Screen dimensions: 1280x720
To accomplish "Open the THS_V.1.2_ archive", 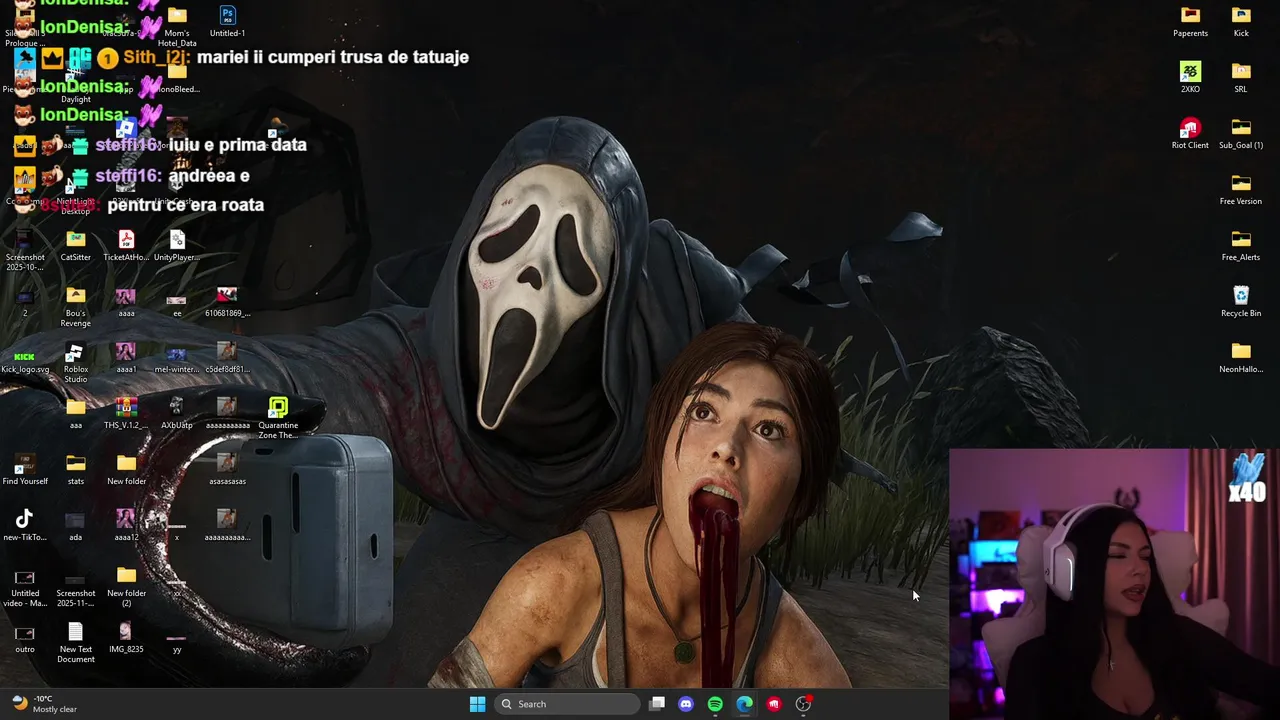I will pyautogui.click(x=126, y=407).
